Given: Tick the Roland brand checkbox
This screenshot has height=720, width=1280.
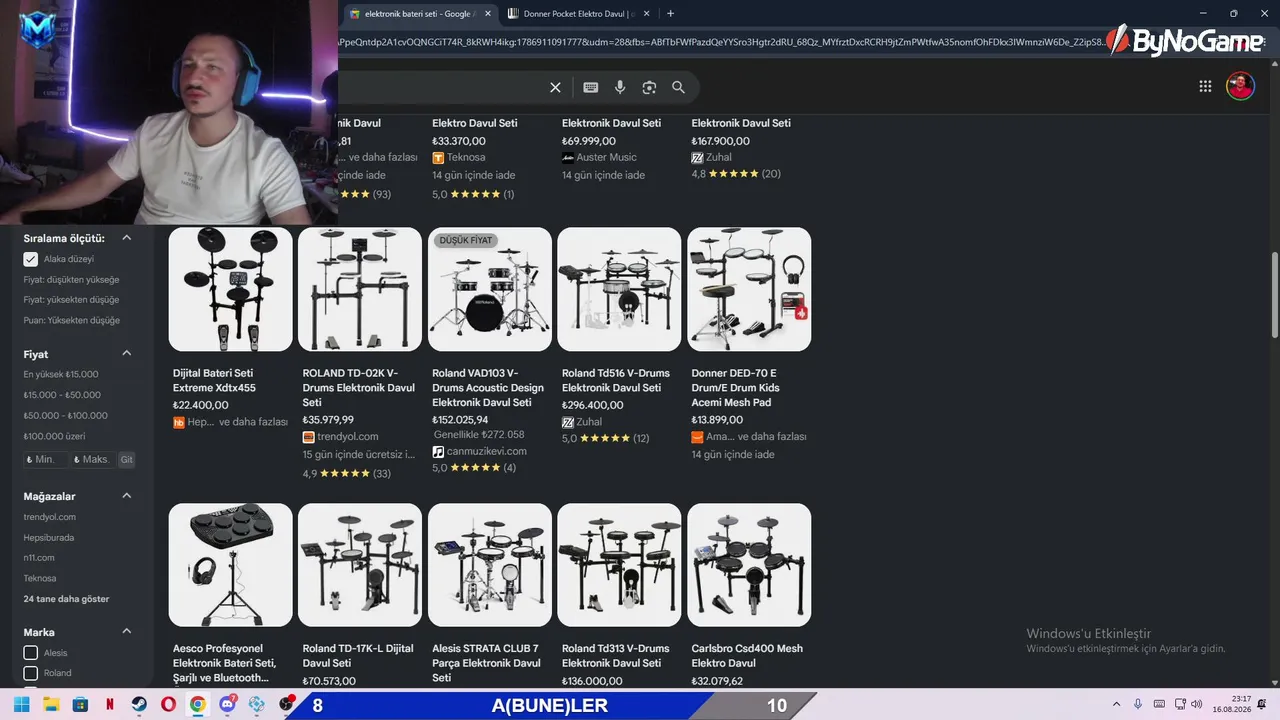Looking at the screenshot, I should [x=31, y=673].
